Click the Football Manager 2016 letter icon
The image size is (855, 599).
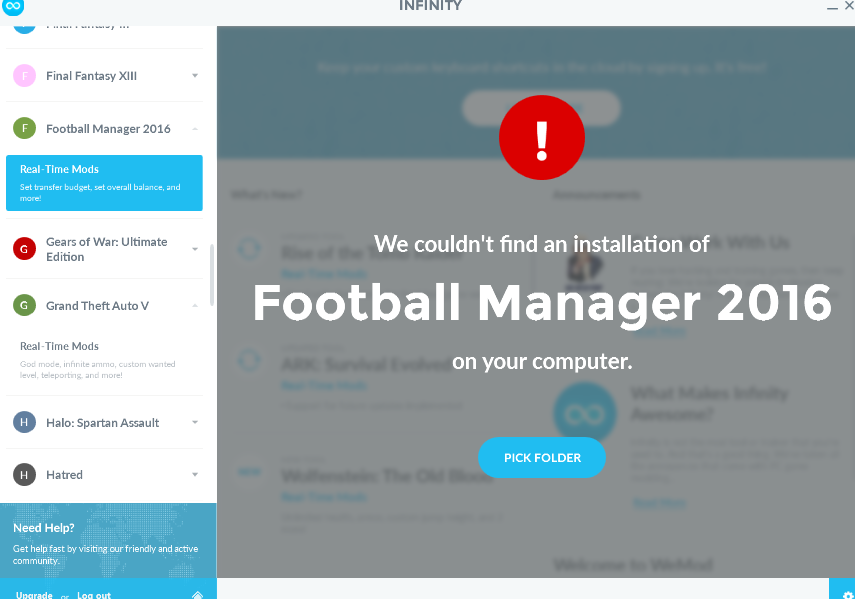(25, 129)
